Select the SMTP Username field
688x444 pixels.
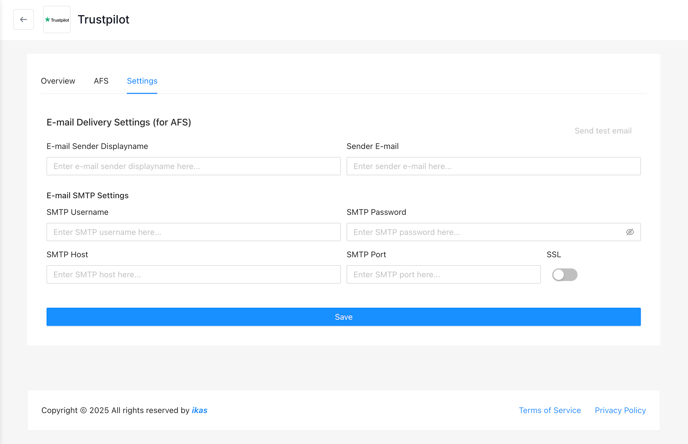point(194,232)
